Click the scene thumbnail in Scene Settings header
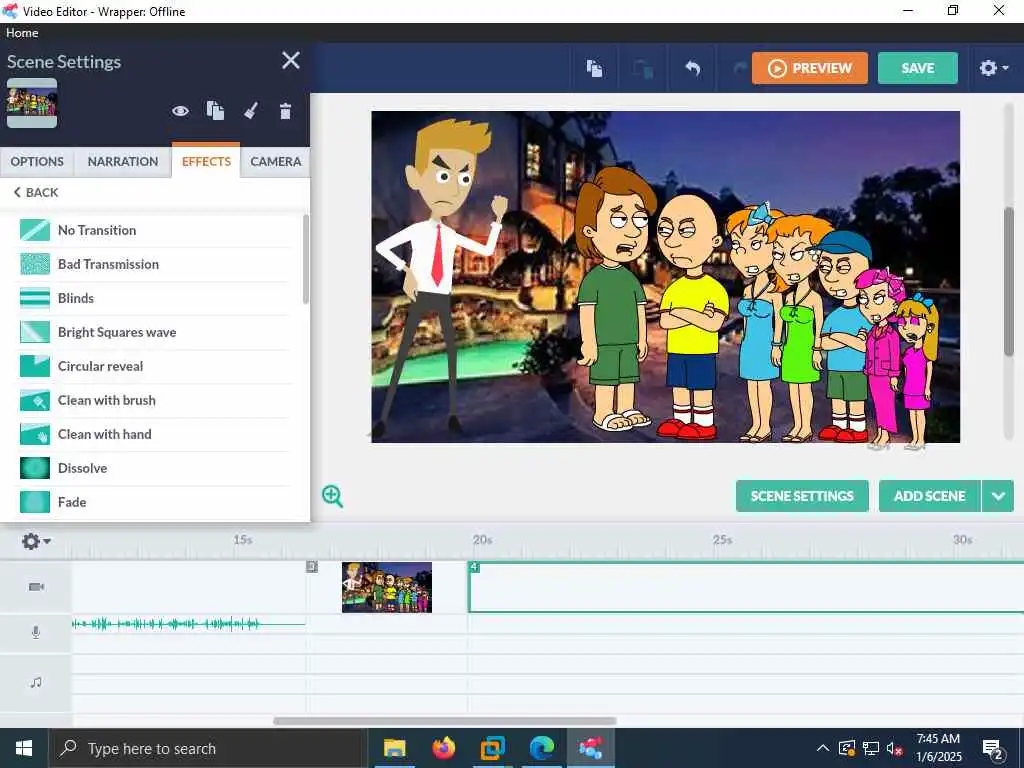 point(32,103)
